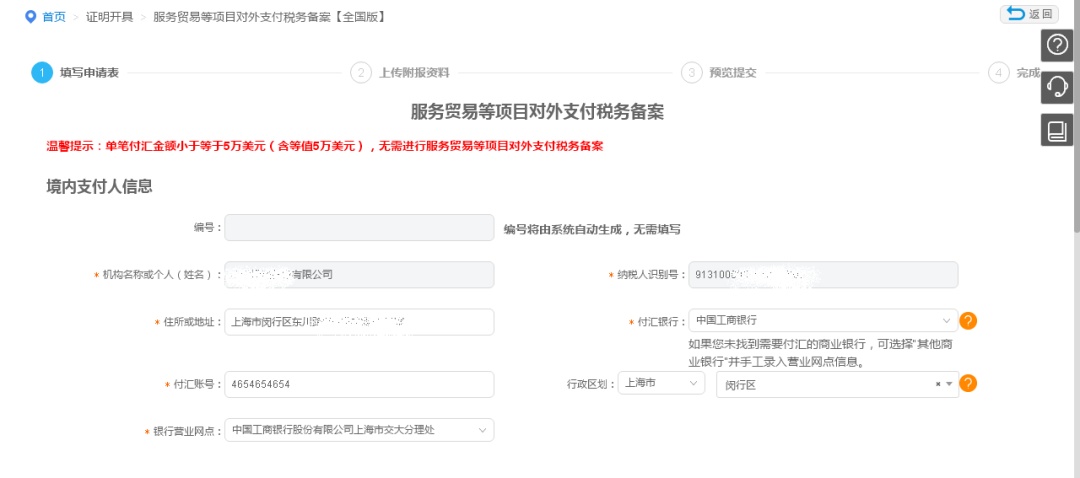Open the customer service headset icon
The image size is (1080, 478).
pos(1057,87)
